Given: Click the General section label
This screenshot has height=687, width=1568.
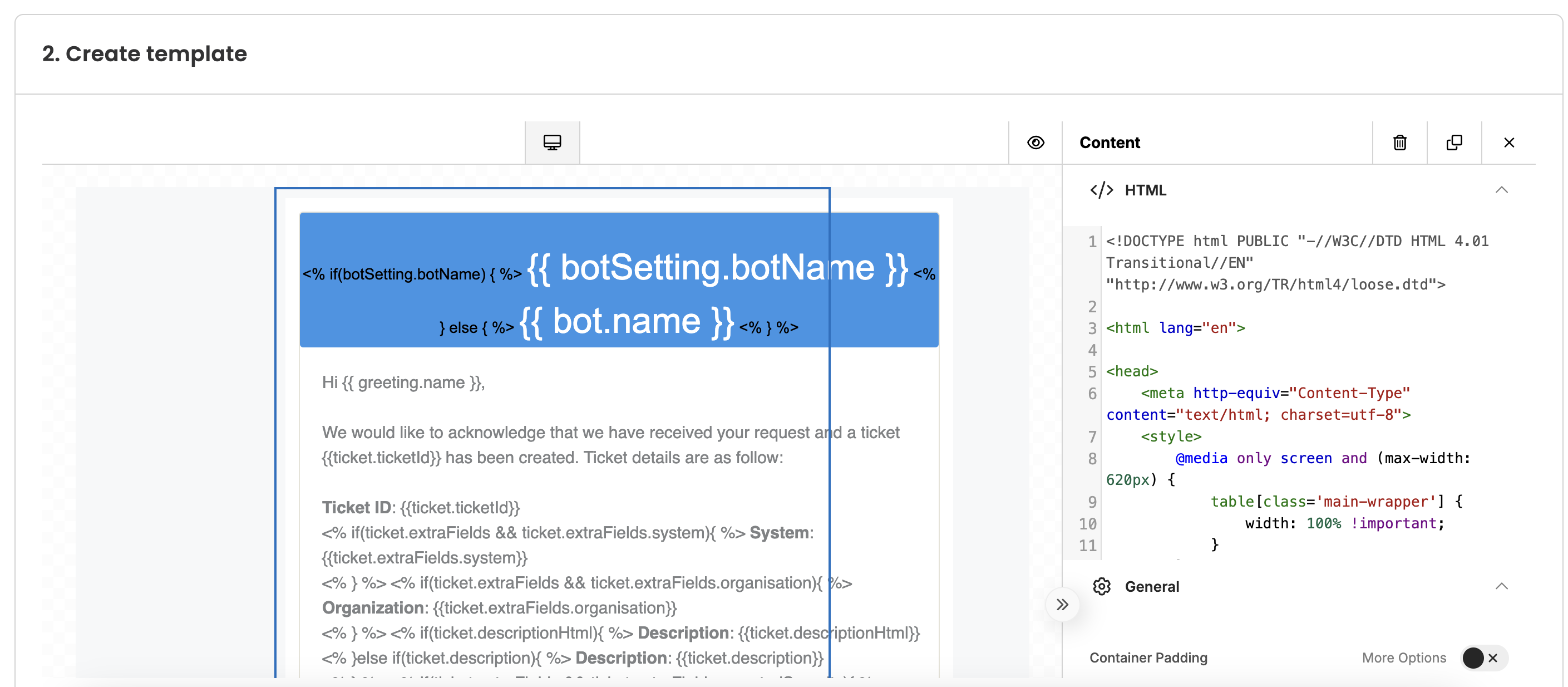Looking at the screenshot, I should coord(1152,586).
